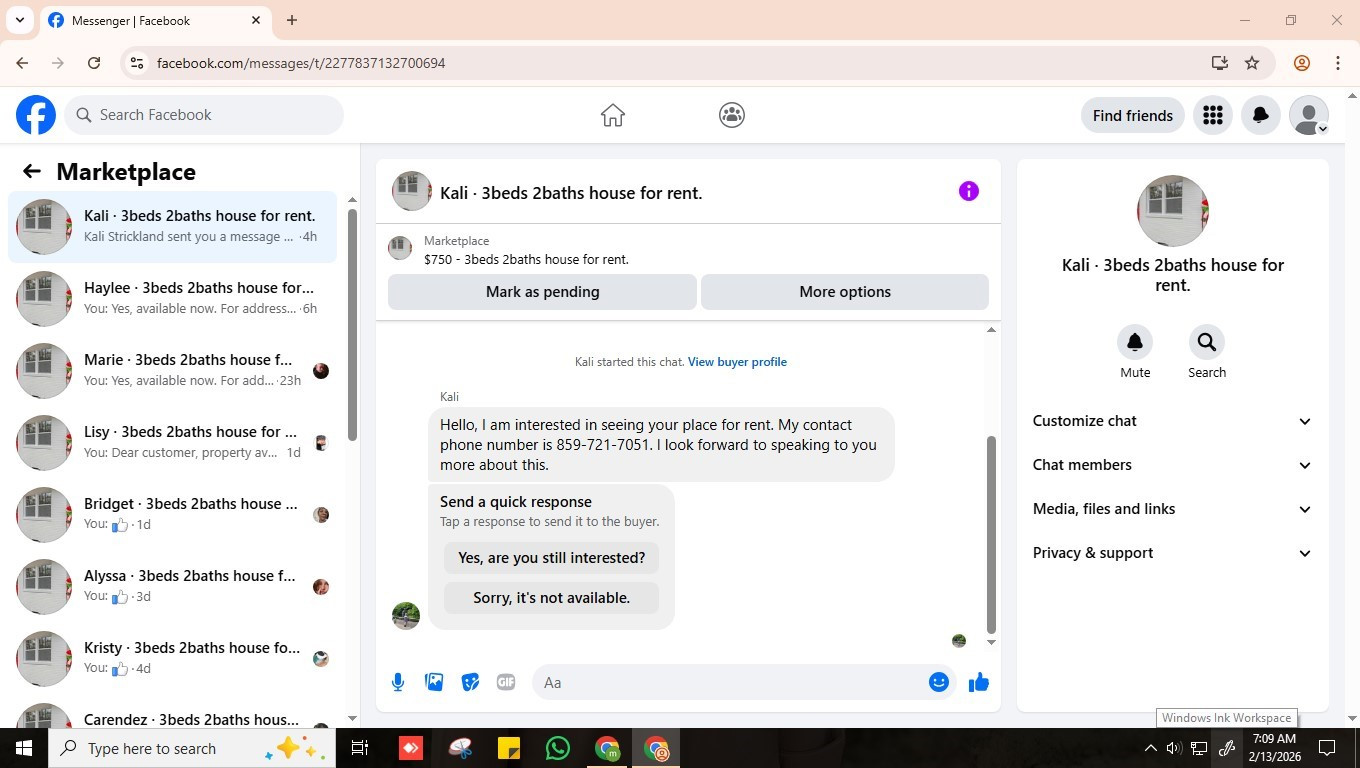Screen dimensions: 1360x768
Task: Click the chat messages scrollbar thumb
Action: pos(991,535)
